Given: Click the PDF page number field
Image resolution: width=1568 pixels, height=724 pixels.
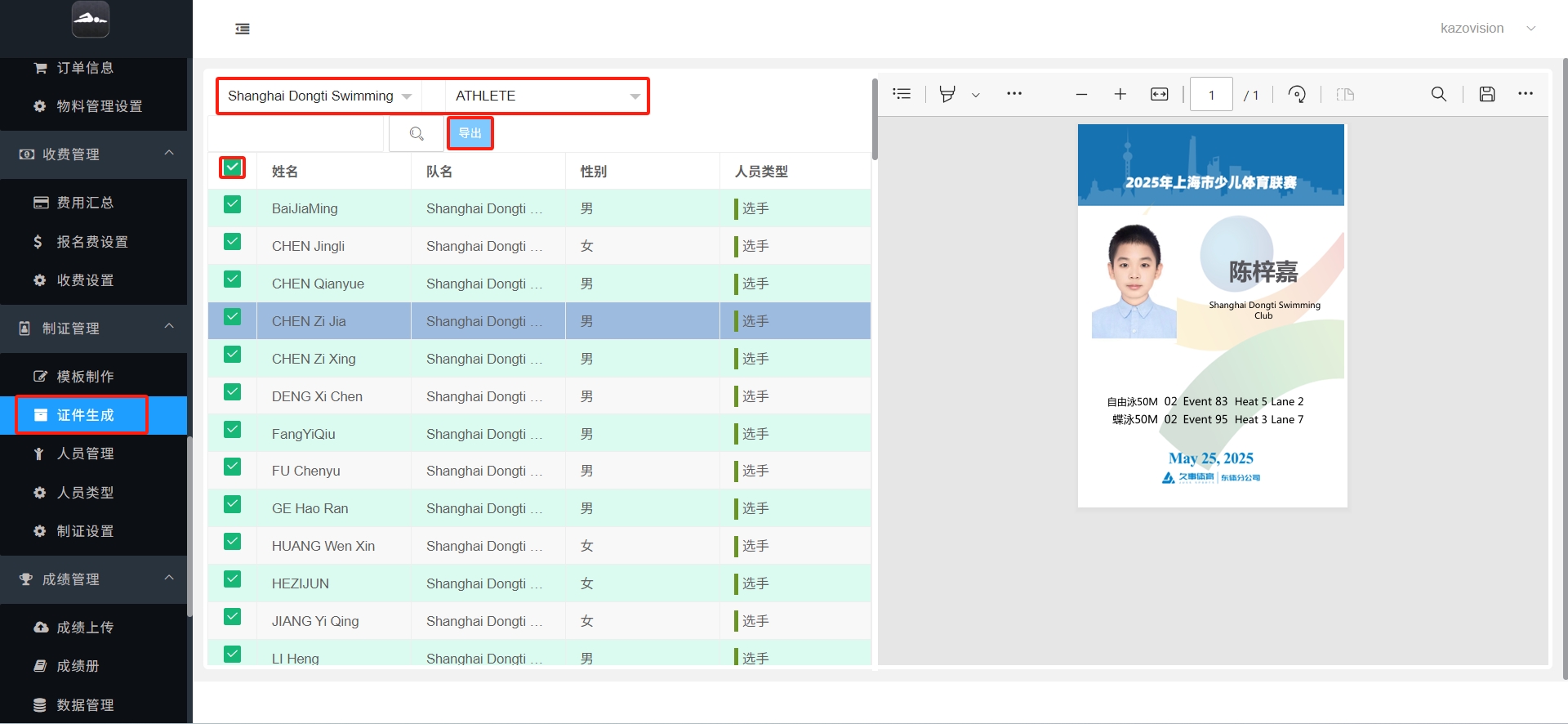Looking at the screenshot, I should click(1210, 95).
